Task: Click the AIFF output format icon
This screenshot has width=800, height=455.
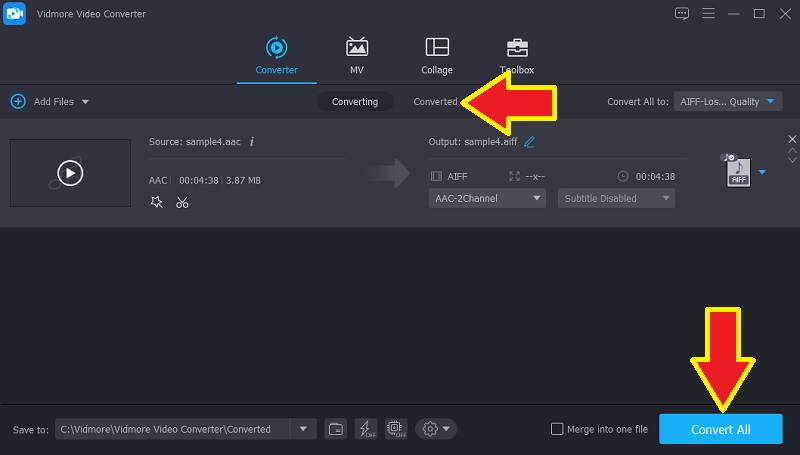Action: tap(739, 172)
